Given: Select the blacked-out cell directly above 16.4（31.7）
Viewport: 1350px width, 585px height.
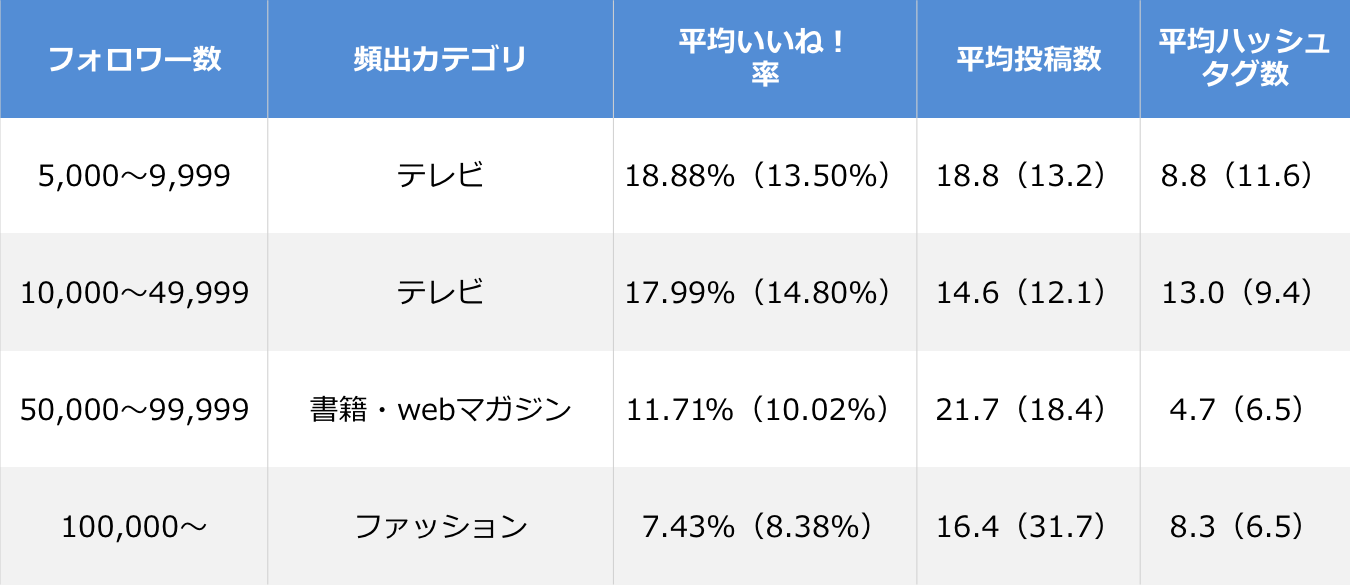Looking at the screenshot, I should tap(1028, 409).
